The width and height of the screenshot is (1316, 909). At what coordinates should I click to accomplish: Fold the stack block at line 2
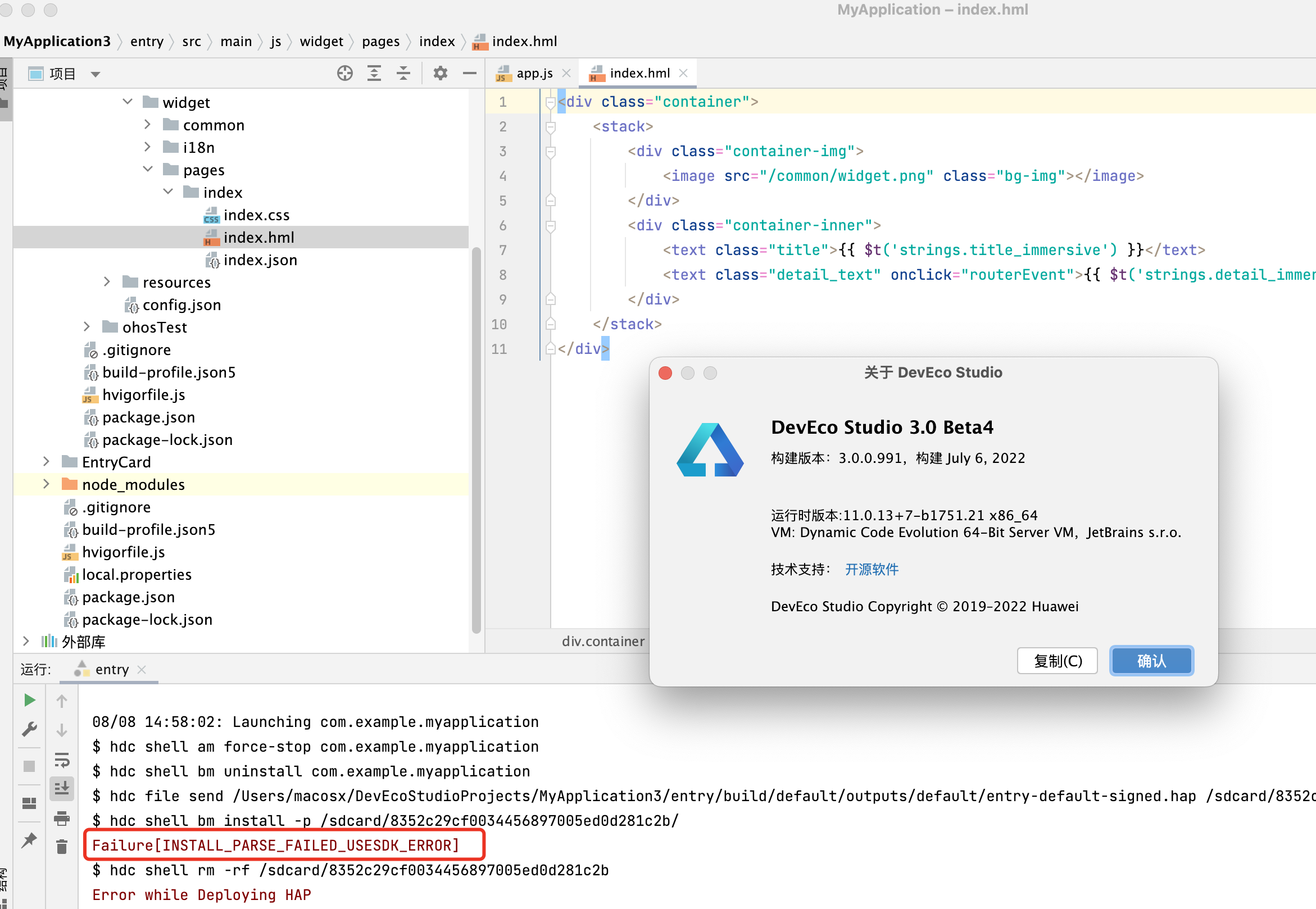[x=550, y=126]
